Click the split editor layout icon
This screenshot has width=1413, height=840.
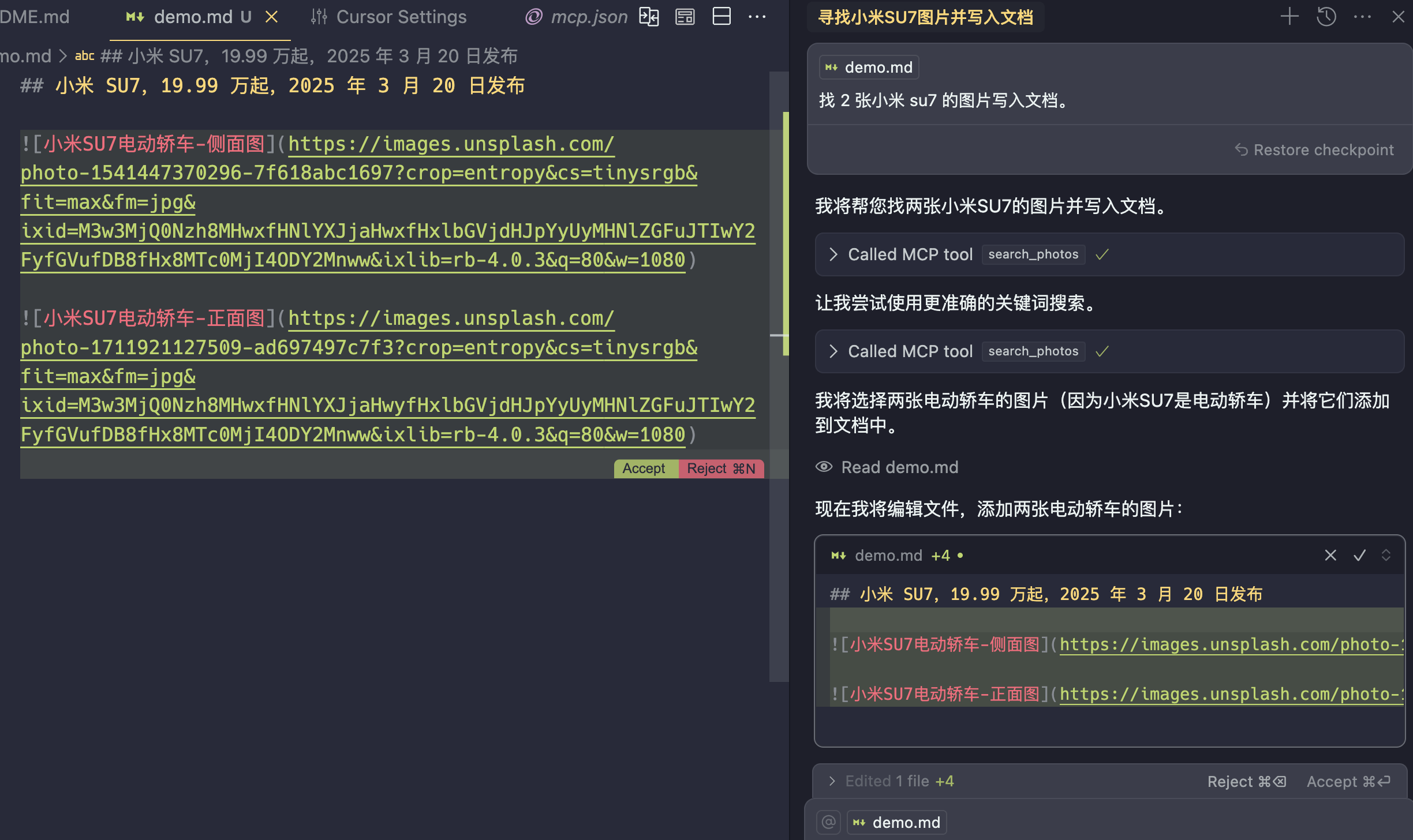click(x=722, y=17)
